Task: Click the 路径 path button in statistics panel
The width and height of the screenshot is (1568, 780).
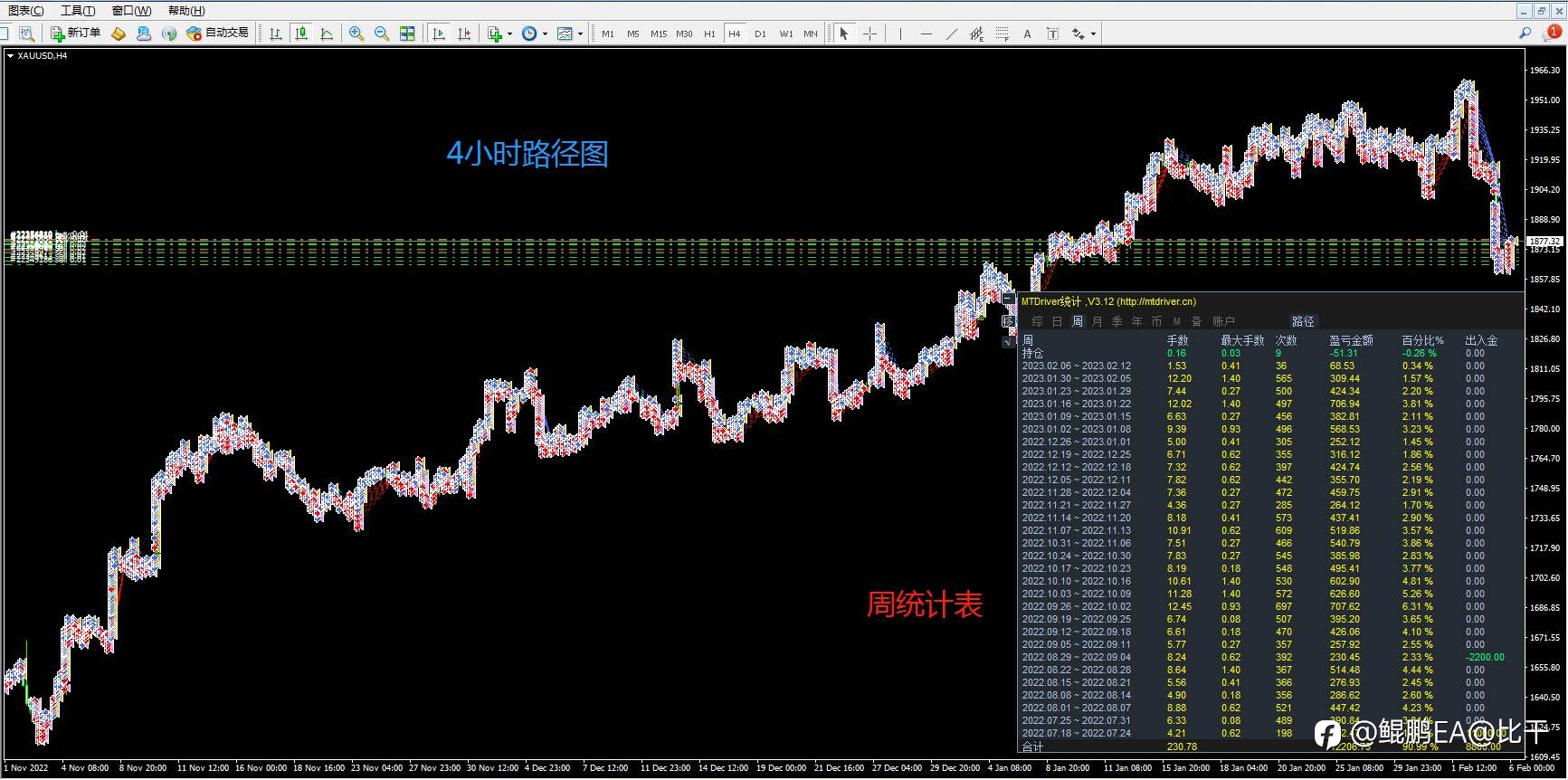Action: (1303, 321)
